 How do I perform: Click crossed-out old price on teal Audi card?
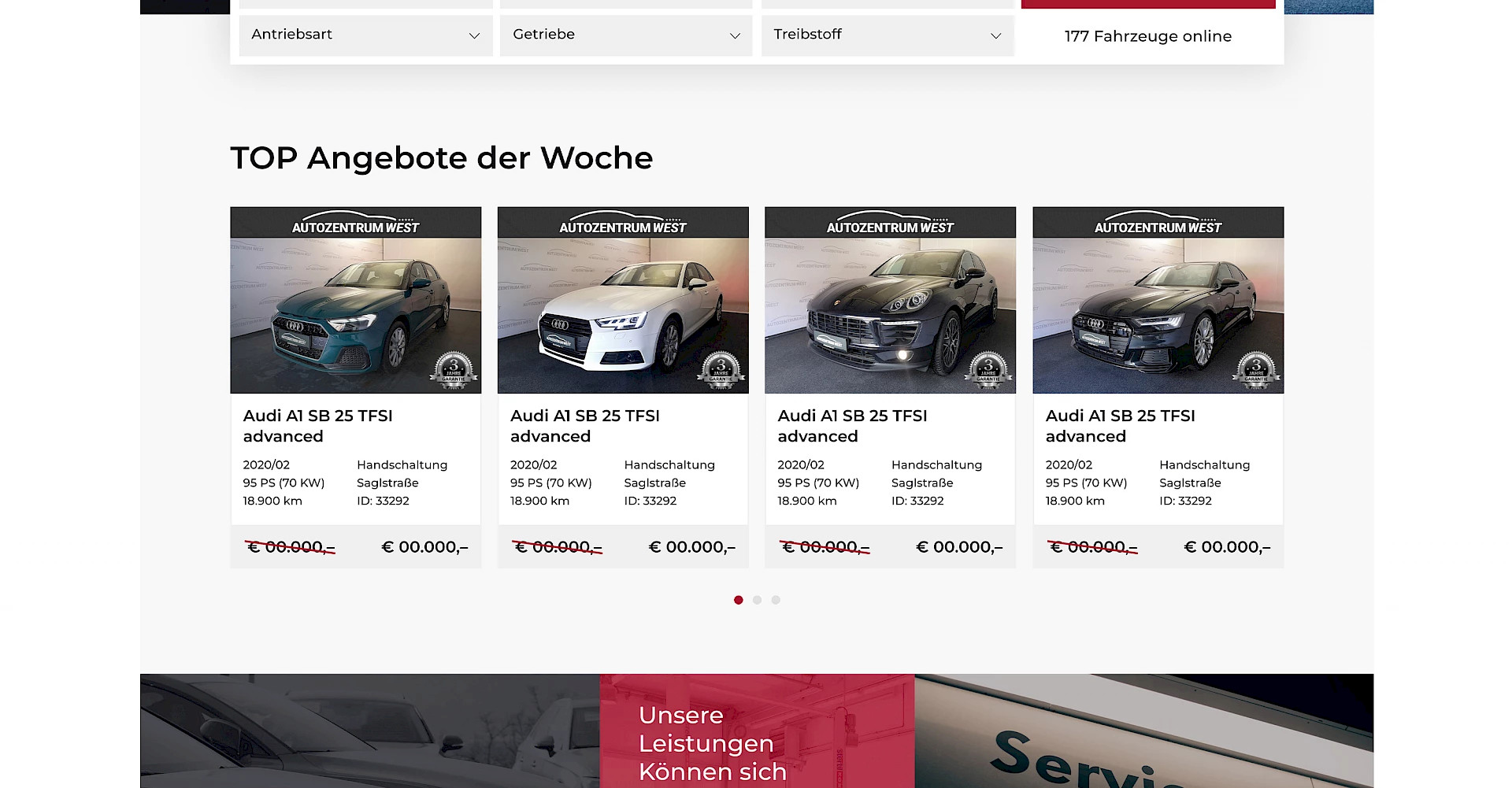point(290,547)
